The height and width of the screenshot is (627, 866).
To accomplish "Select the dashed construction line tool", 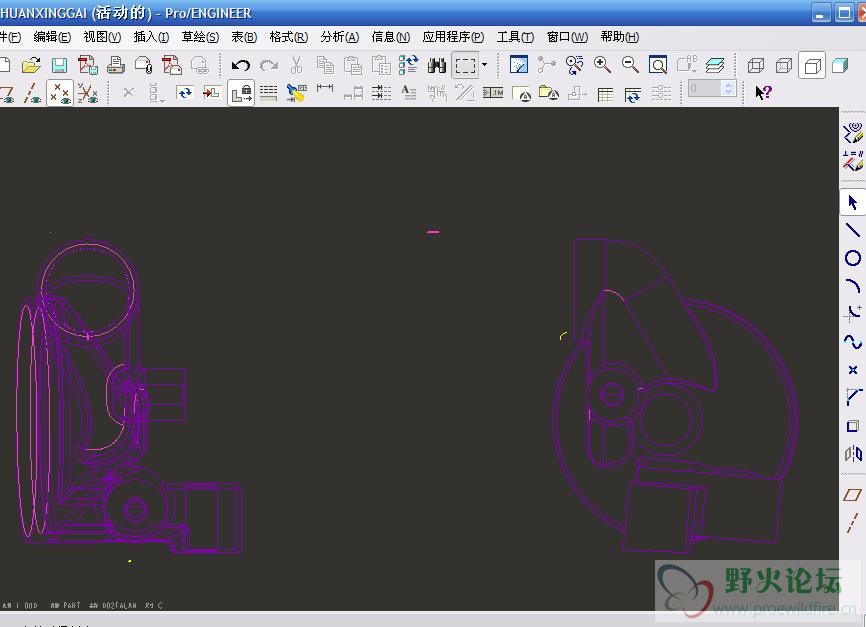I will pos(853,523).
